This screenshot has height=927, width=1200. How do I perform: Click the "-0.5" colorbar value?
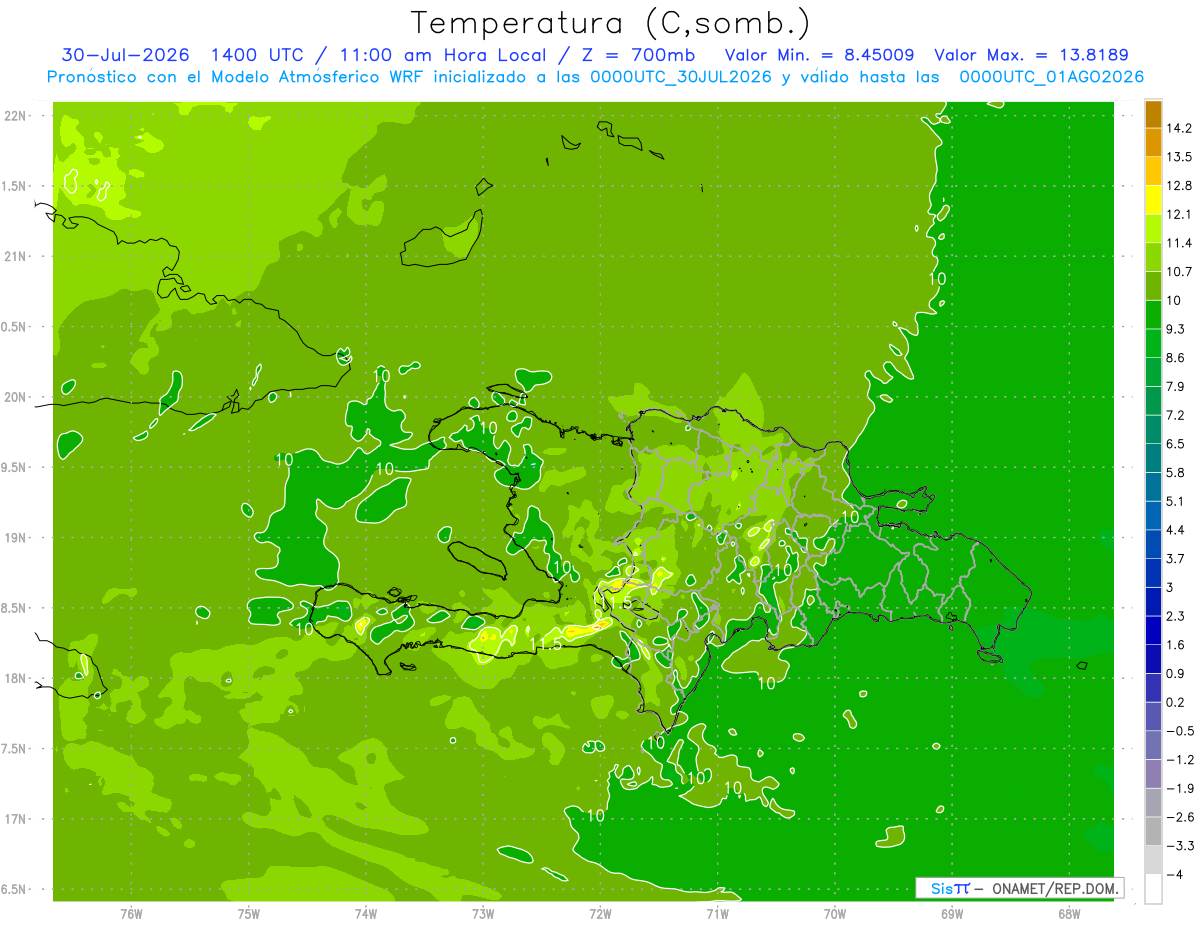(x=1181, y=731)
